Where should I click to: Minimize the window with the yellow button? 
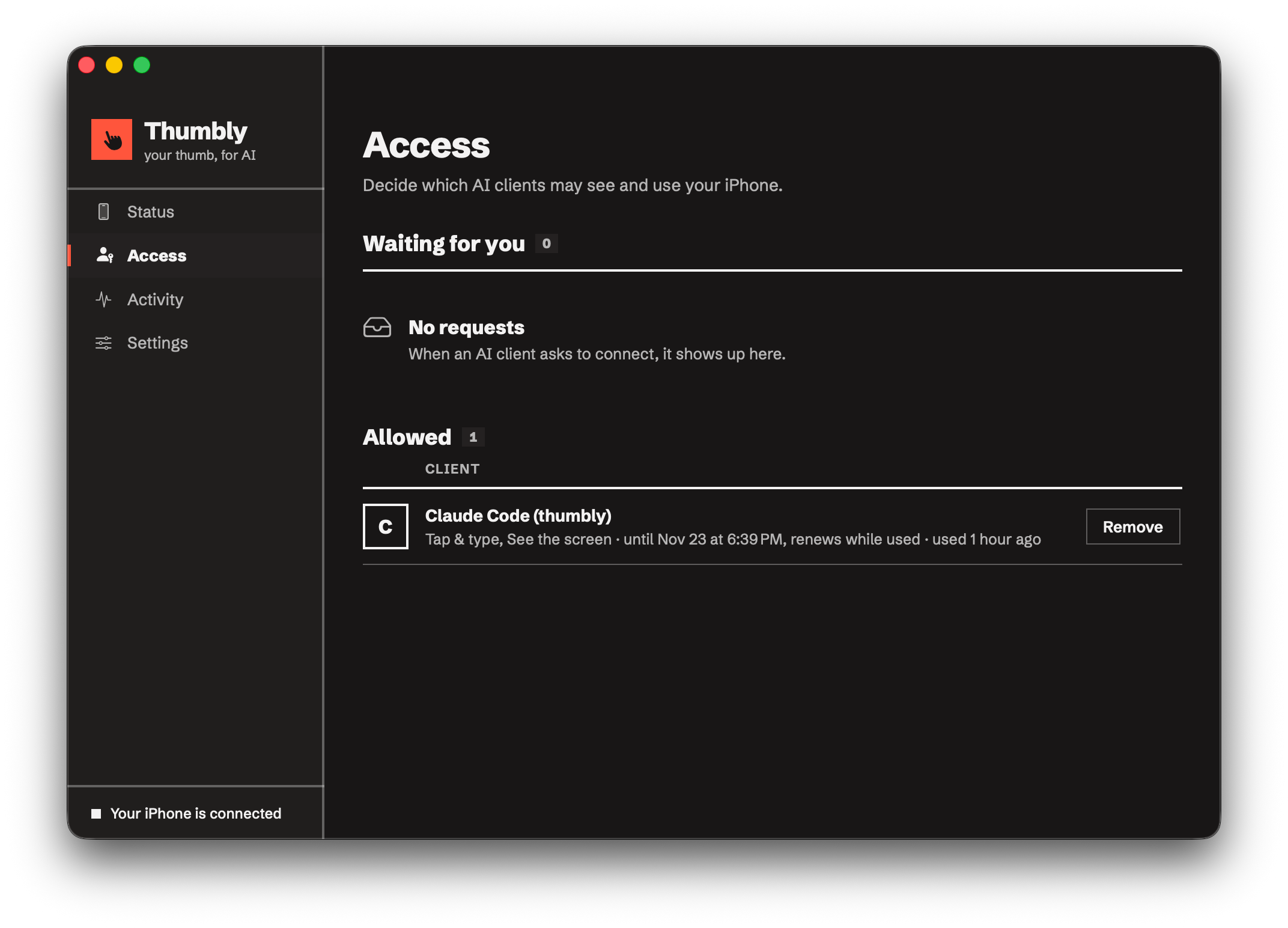(x=114, y=65)
